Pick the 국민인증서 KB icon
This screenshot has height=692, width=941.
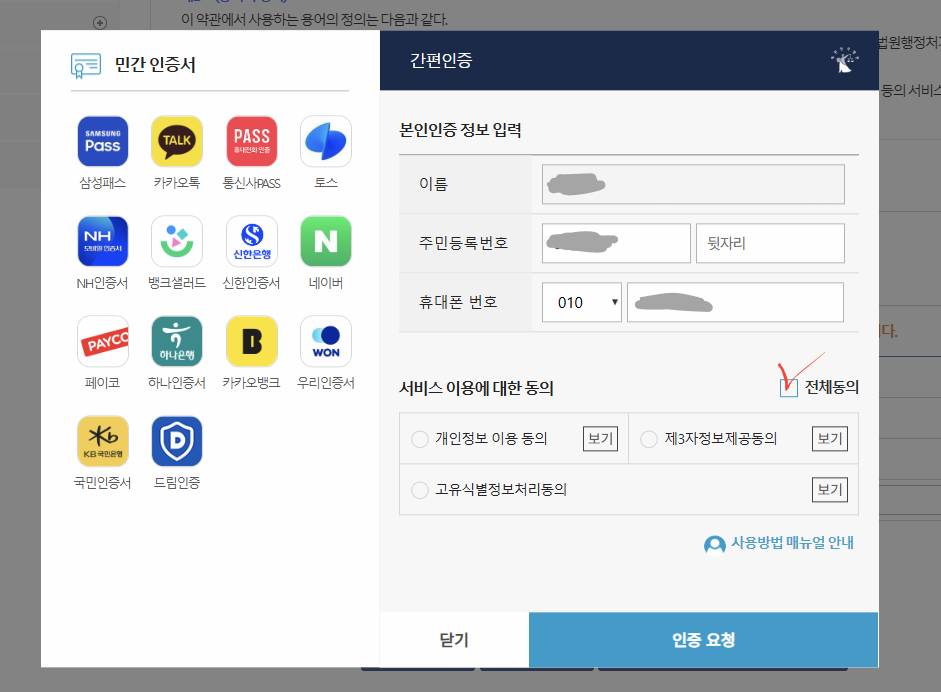coord(104,440)
